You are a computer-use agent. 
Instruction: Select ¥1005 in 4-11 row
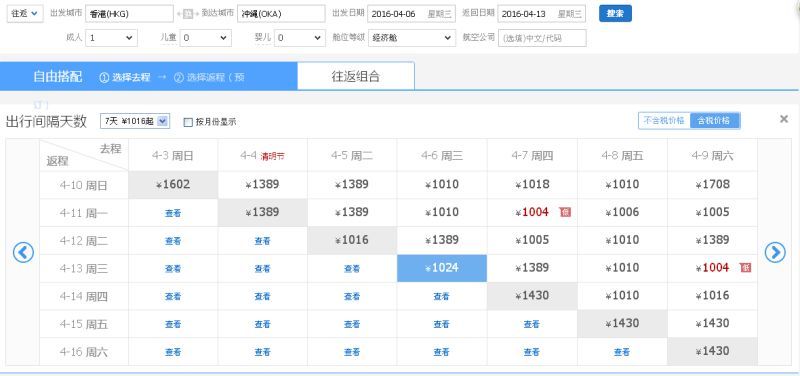coord(712,212)
